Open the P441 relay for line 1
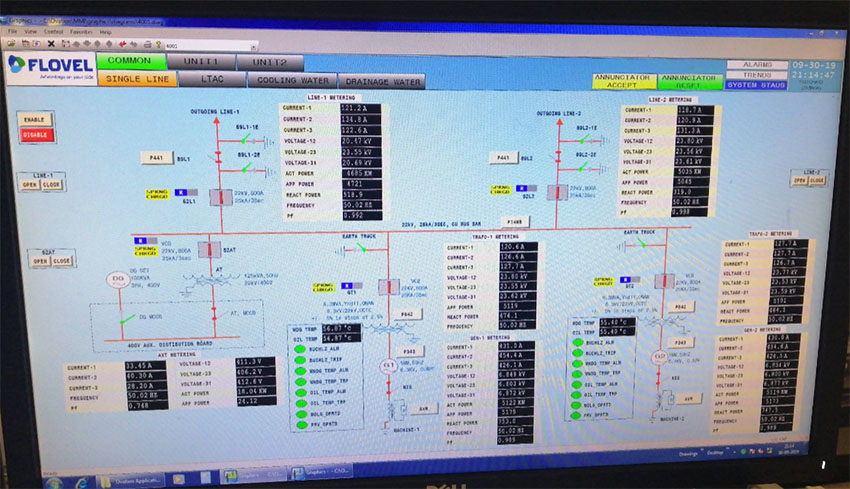Image resolution: width=850 pixels, height=489 pixels. (155, 158)
